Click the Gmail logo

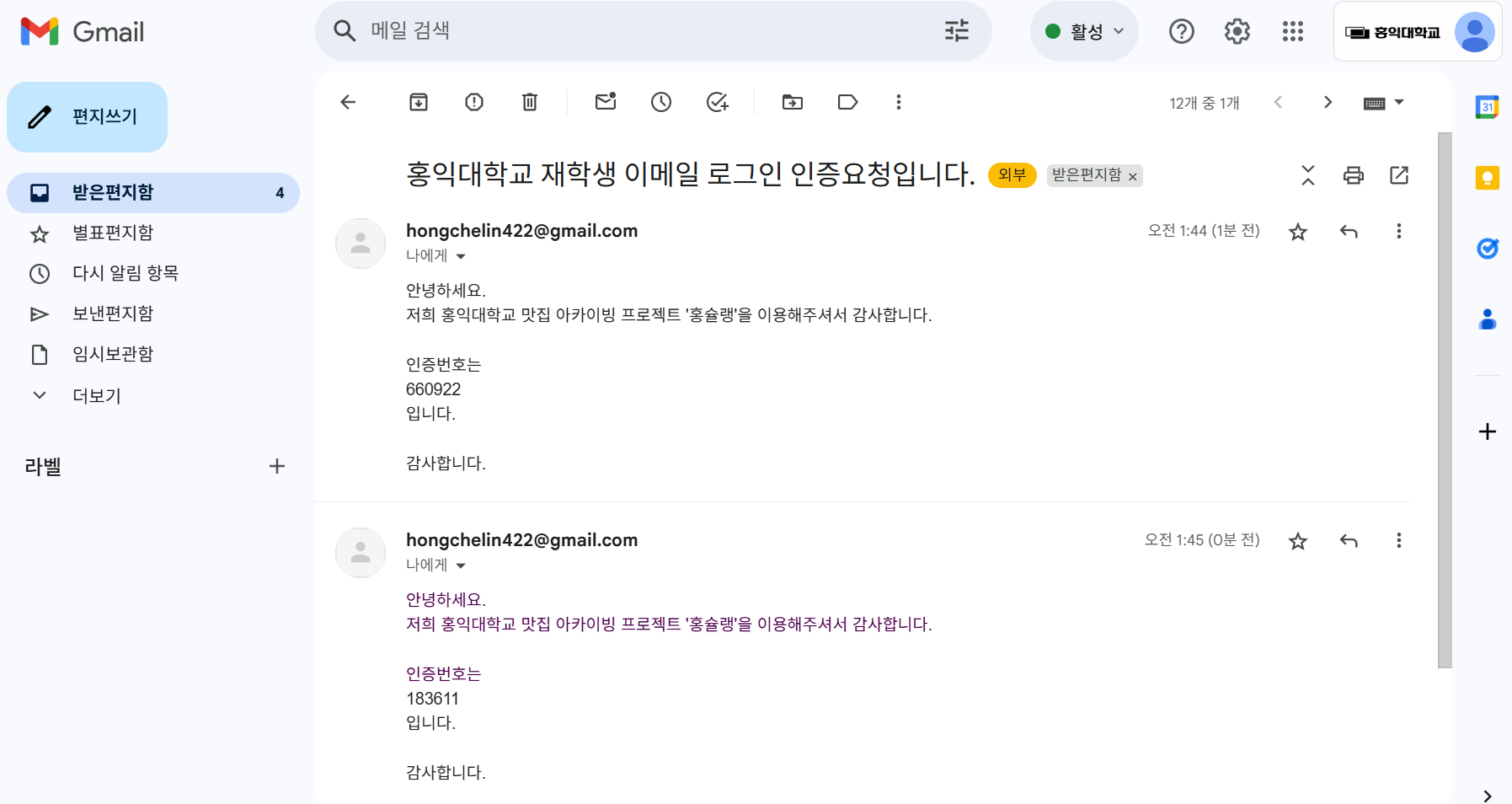point(83,32)
